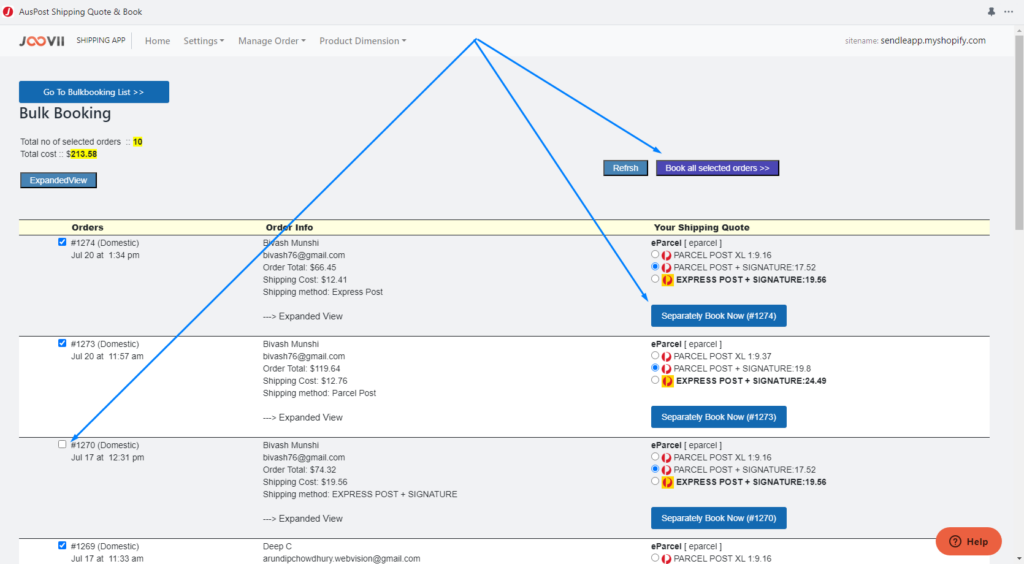Pin the app using the pin icon
1024x564 pixels.
(991, 12)
